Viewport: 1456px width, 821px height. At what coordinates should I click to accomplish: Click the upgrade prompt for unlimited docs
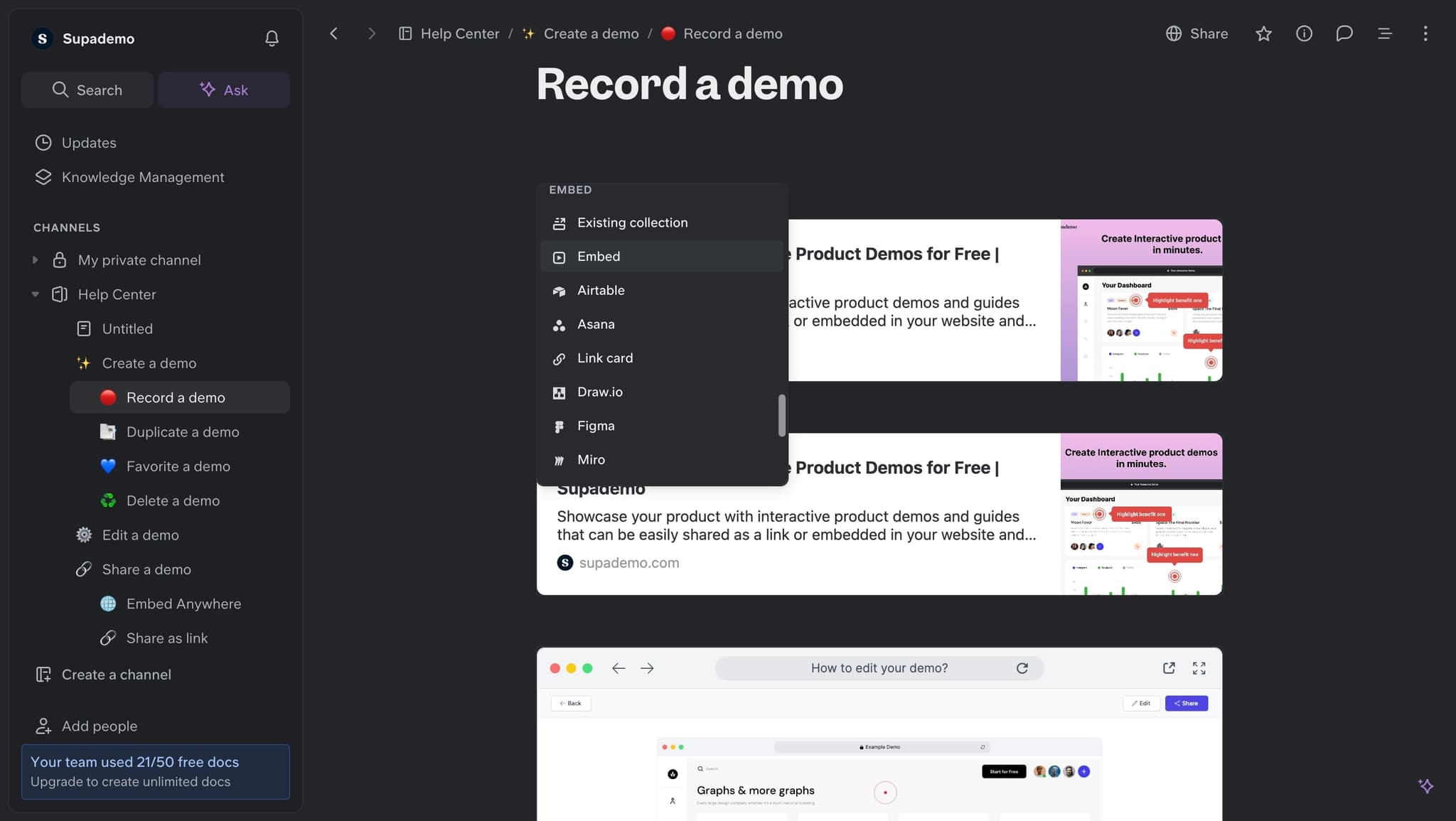coord(155,771)
